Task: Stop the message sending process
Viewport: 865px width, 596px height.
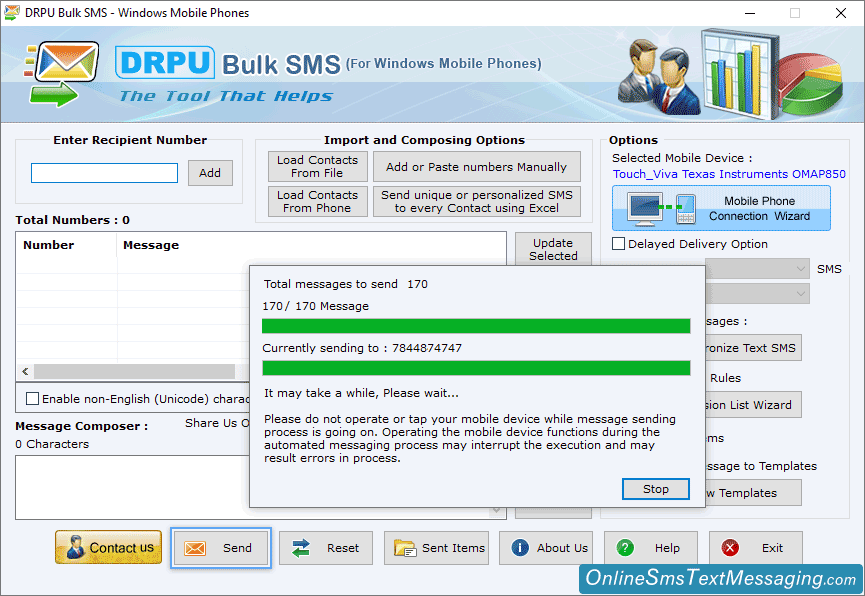Action: [x=655, y=489]
